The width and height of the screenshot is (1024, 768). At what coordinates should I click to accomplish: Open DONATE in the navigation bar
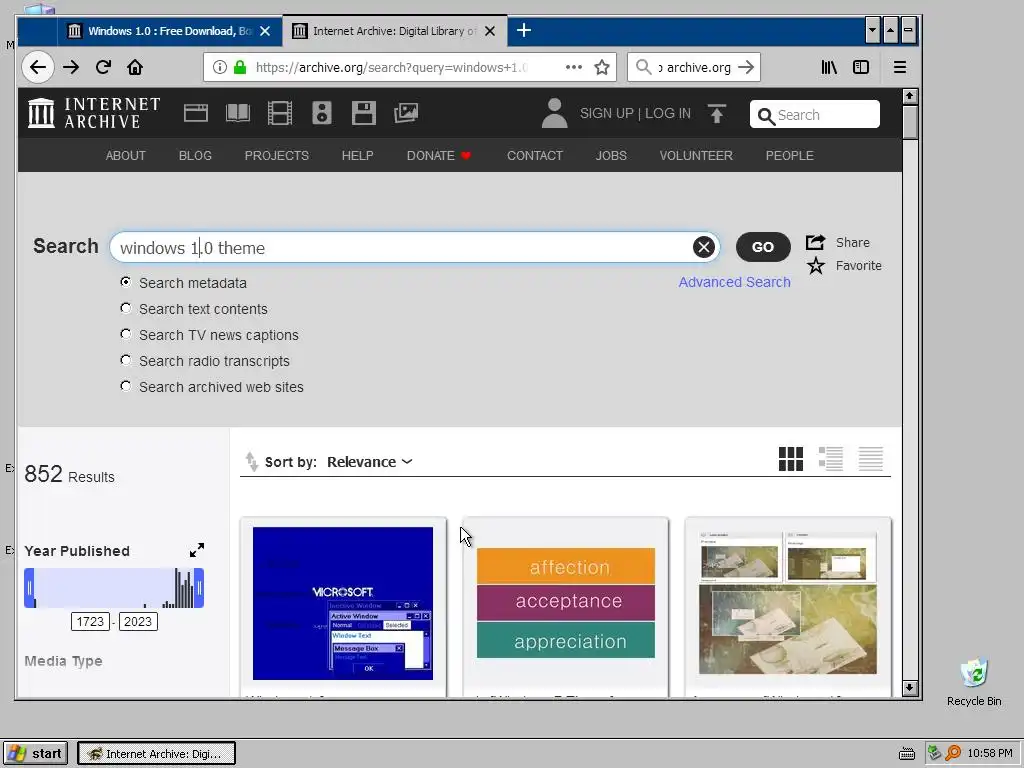[438, 155]
